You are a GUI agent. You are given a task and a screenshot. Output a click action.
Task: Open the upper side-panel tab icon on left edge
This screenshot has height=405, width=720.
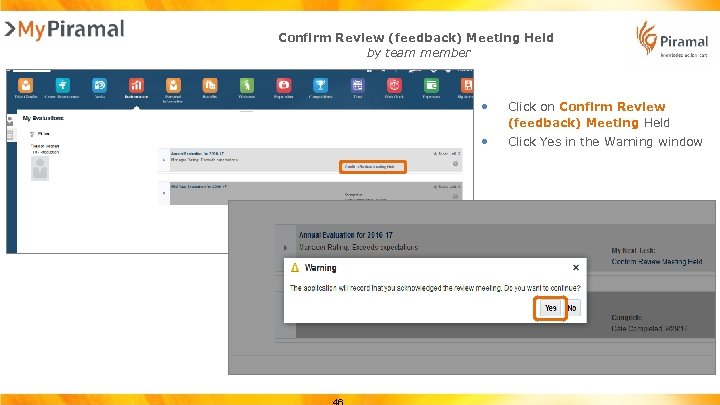coord(10,121)
